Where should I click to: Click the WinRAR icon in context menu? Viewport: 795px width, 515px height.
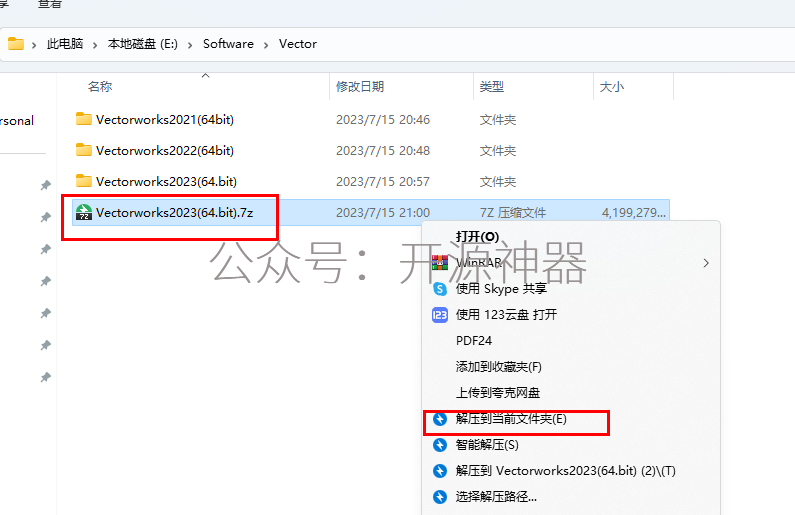pyautogui.click(x=440, y=263)
